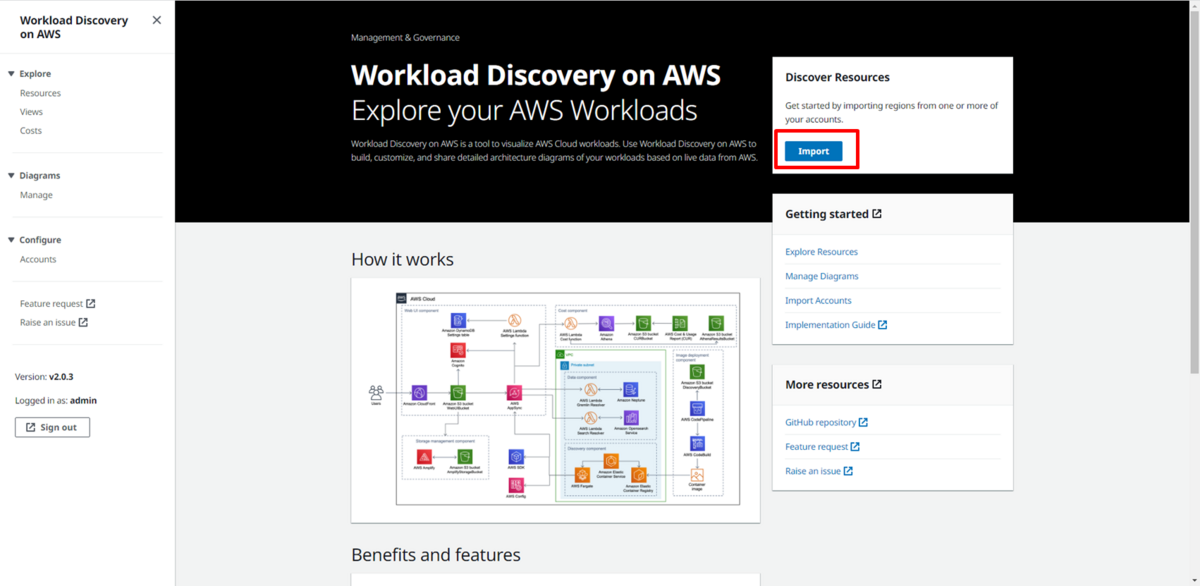
Task: Open the Getting started heading link
Action: tap(833, 214)
